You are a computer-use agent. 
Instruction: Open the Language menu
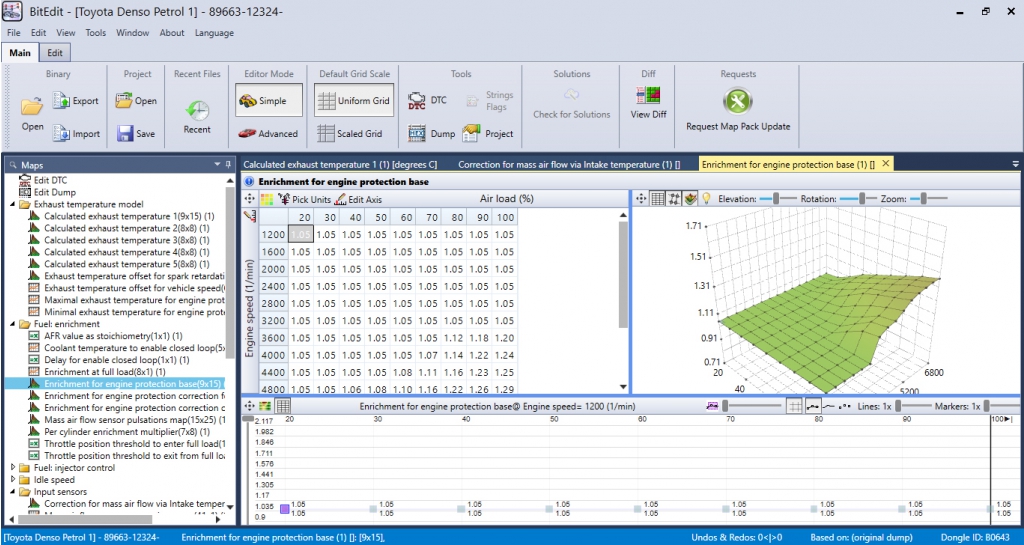pos(214,33)
